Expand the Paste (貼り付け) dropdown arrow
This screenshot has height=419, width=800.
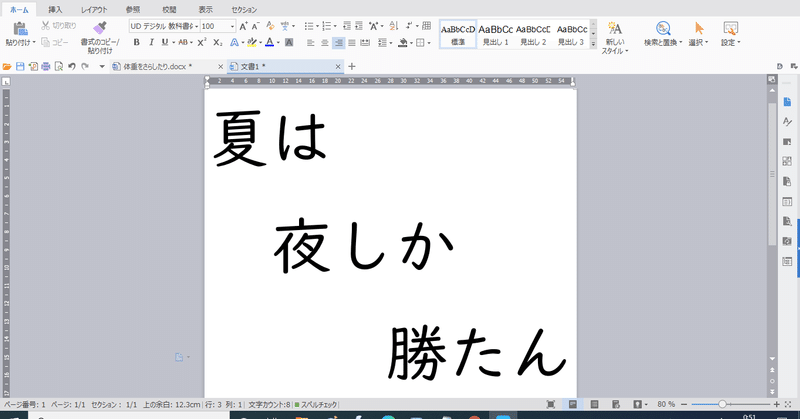(x=34, y=42)
